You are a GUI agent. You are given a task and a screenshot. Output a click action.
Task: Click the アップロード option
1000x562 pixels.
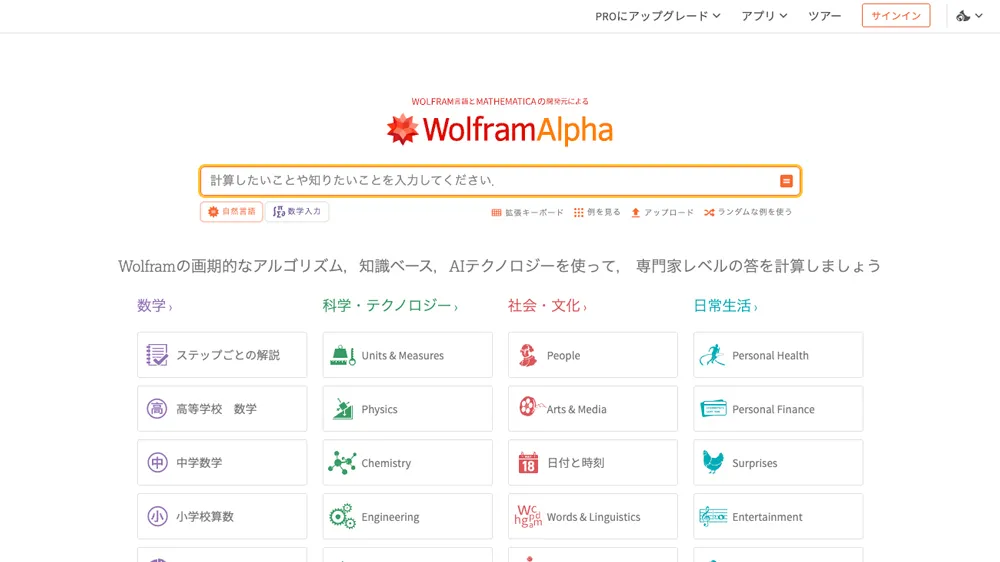tap(662, 212)
